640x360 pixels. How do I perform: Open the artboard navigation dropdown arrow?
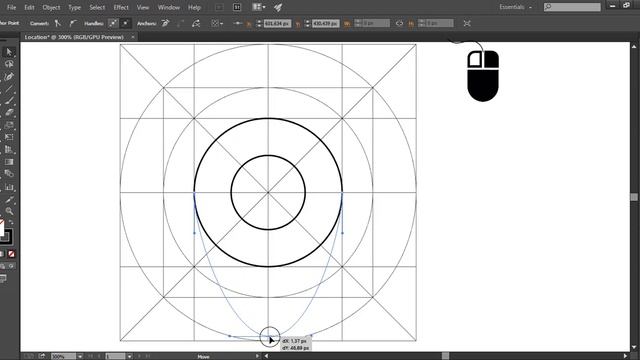[x=129, y=356]
